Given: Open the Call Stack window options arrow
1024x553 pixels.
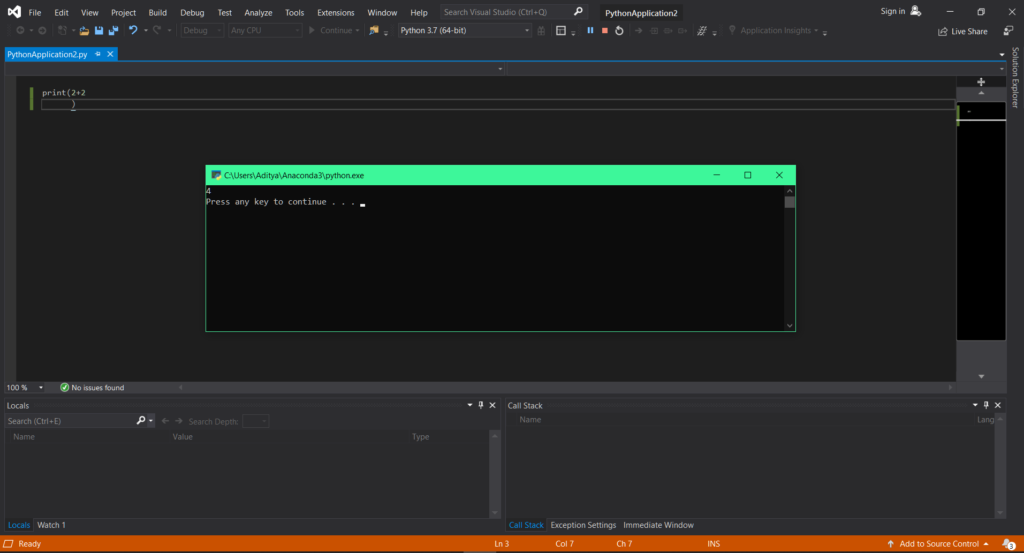Looking at the screenshot, I should [x=975, y=405].
